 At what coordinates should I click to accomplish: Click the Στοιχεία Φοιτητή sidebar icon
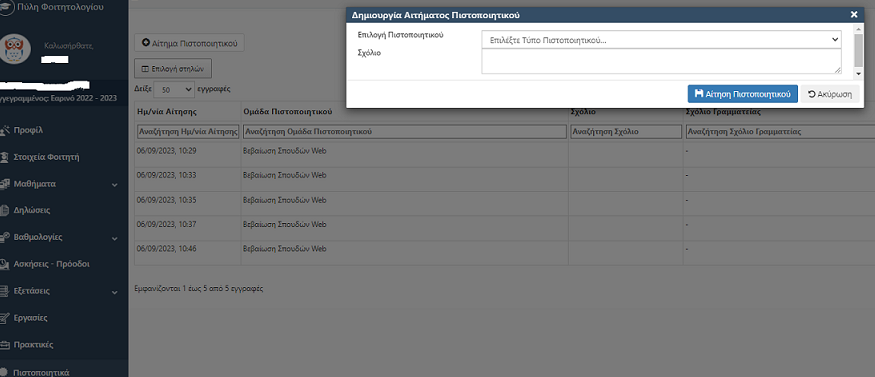(x=4, y=157)
